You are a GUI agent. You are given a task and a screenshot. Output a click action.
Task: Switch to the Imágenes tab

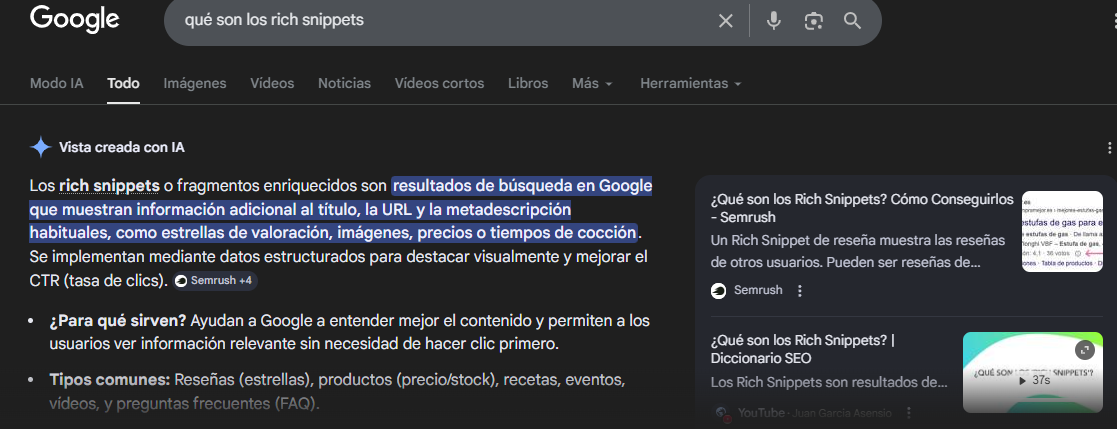tap(195, 83)
